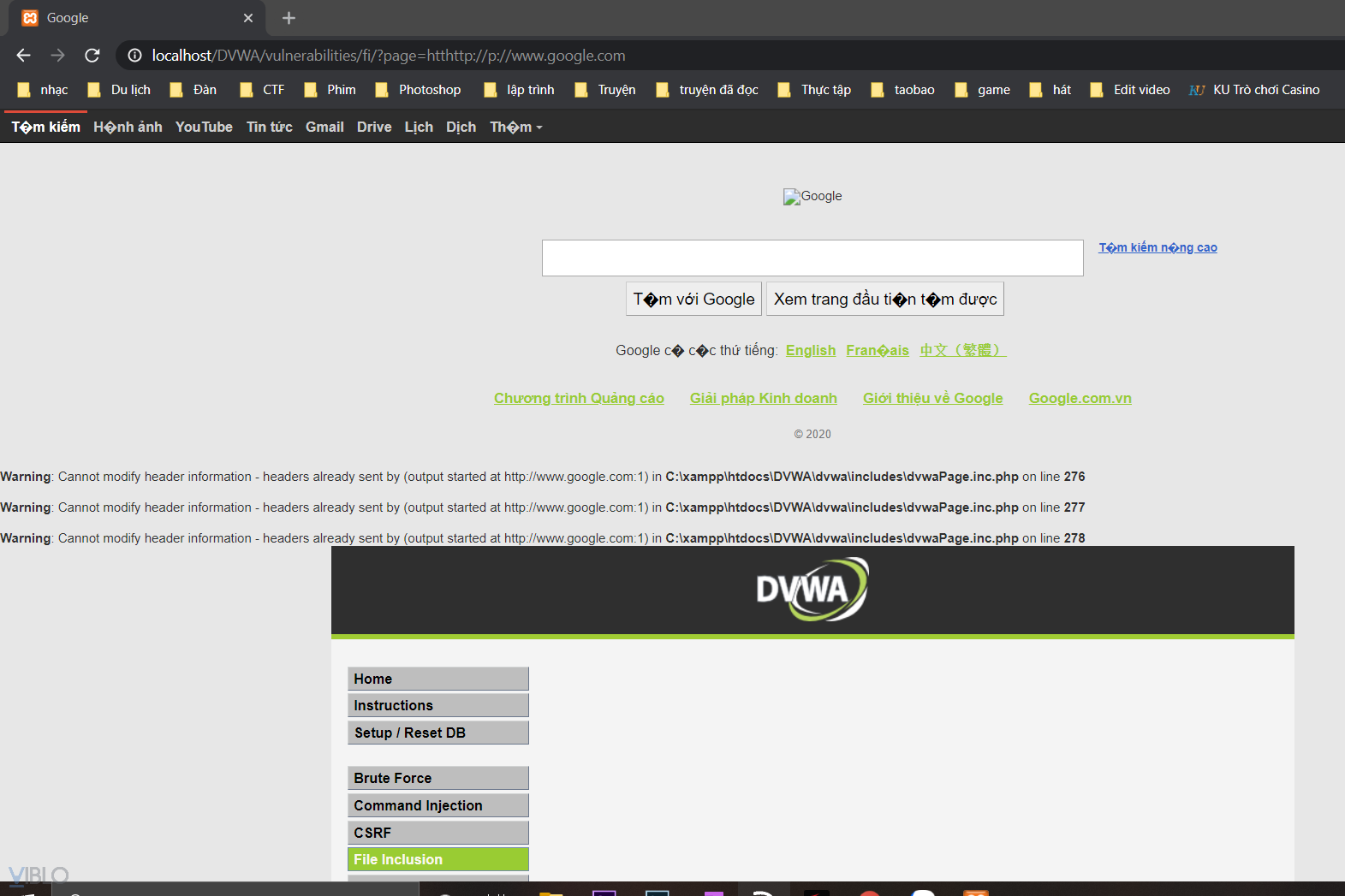Screen dimensions: 1345x896
Task: Focus the Google search text box
Action: coord(812,258)
